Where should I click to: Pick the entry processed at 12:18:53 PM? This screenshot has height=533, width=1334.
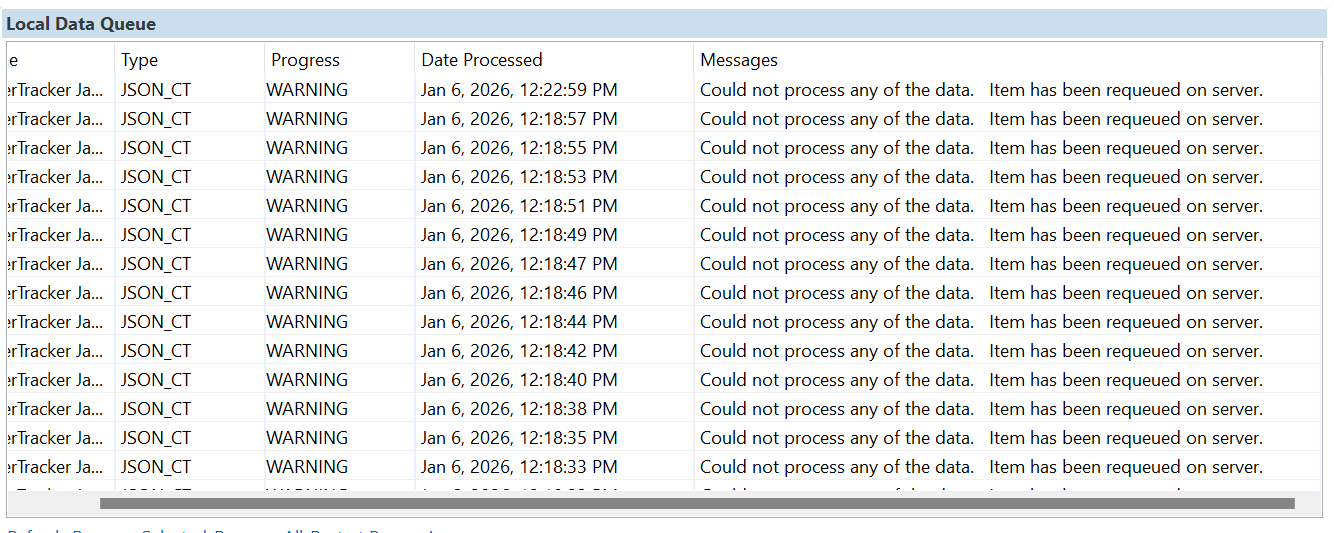click(518, 177)
